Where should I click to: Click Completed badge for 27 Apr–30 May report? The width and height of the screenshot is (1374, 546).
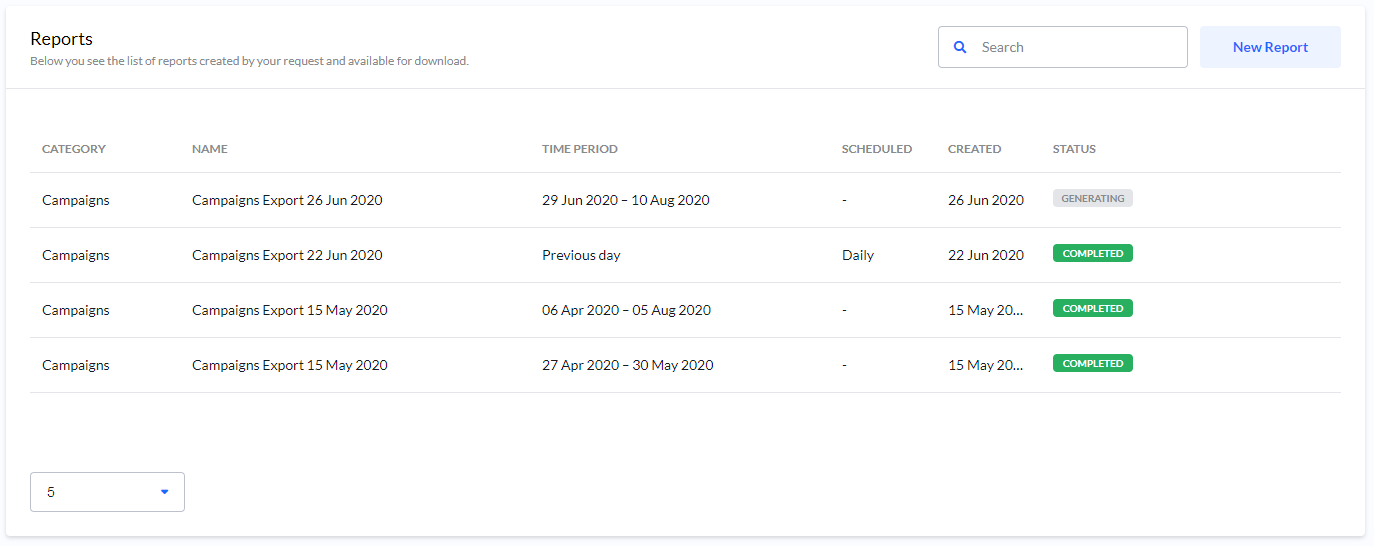point(1092,364)
